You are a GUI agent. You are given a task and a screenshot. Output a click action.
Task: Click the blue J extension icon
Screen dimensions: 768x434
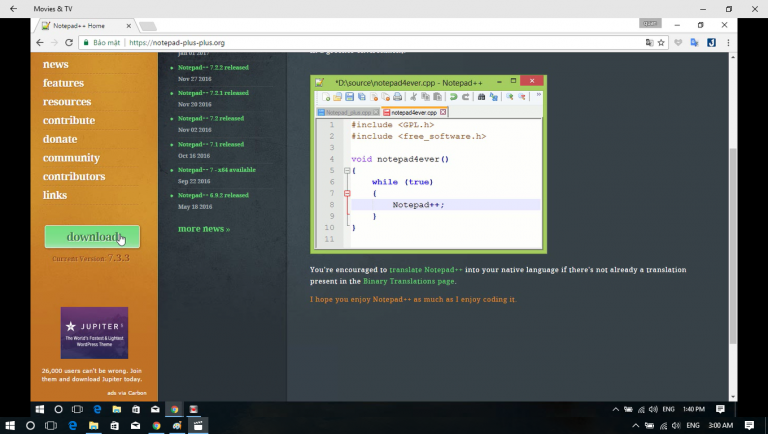[712, 43]
